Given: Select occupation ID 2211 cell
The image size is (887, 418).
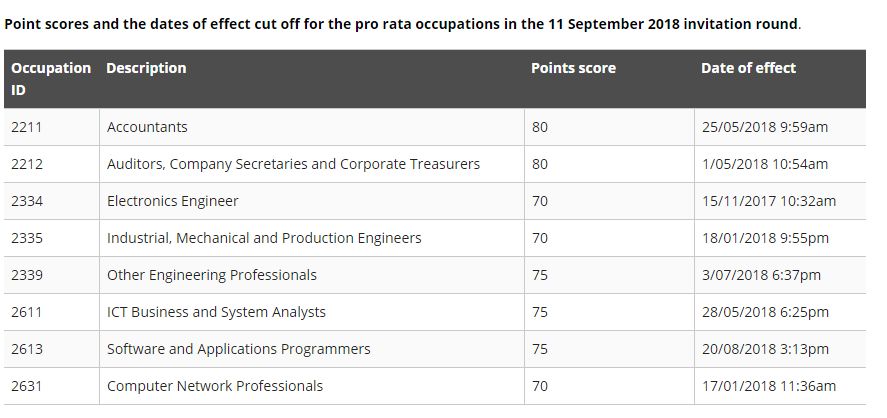Looking at the screenshot, I should pyautogui.click(x=51, y=127).
